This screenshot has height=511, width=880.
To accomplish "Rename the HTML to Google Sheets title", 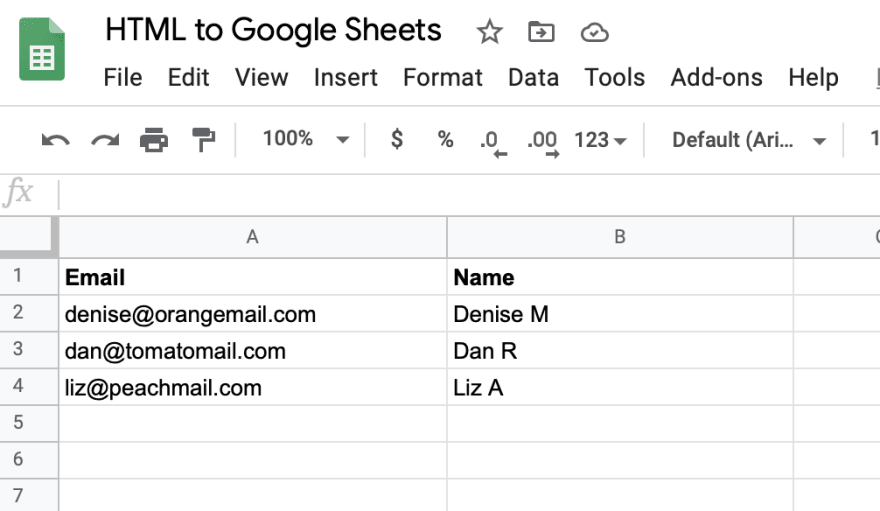I will (x=273, y=30).
